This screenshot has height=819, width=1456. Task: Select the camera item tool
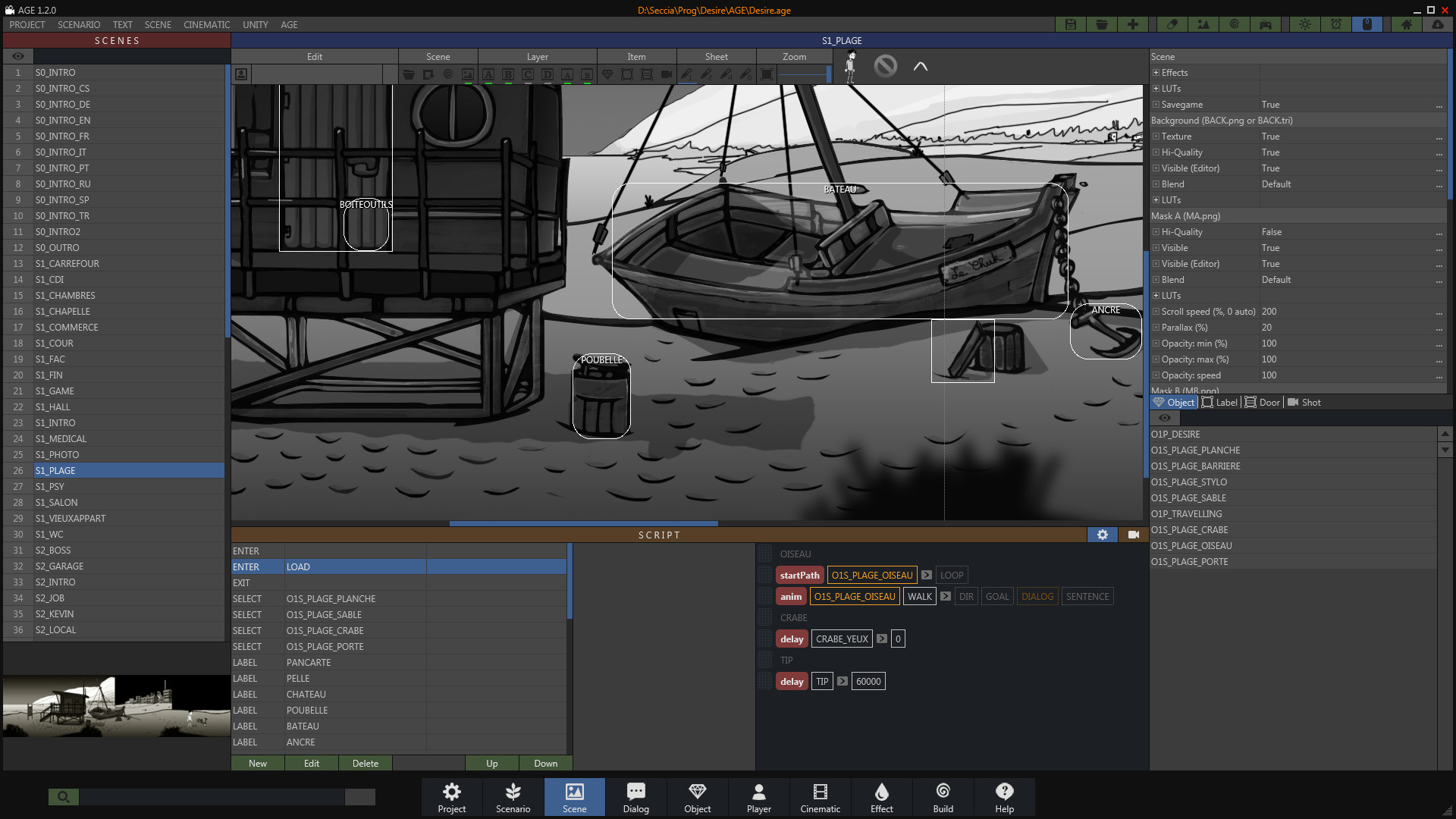(667, 74)
